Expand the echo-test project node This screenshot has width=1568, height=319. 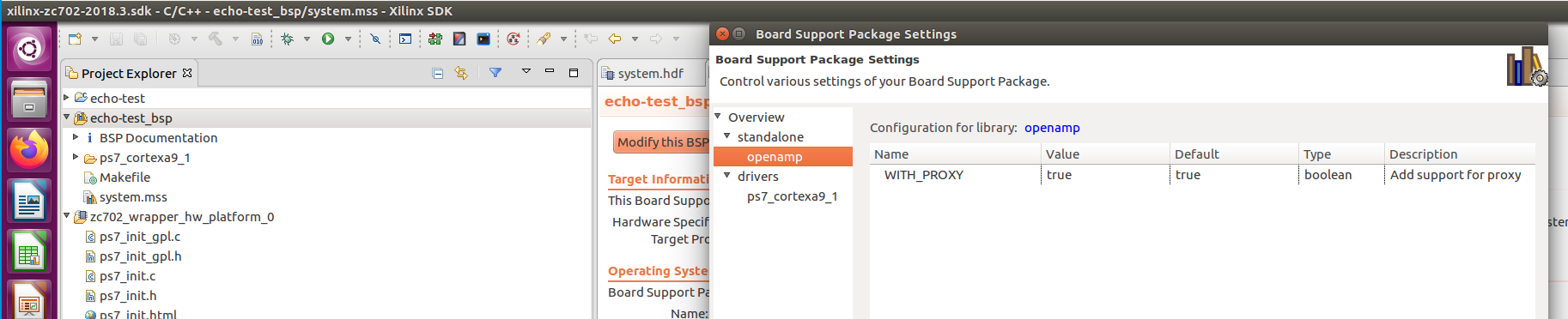[x=67, y=98]
